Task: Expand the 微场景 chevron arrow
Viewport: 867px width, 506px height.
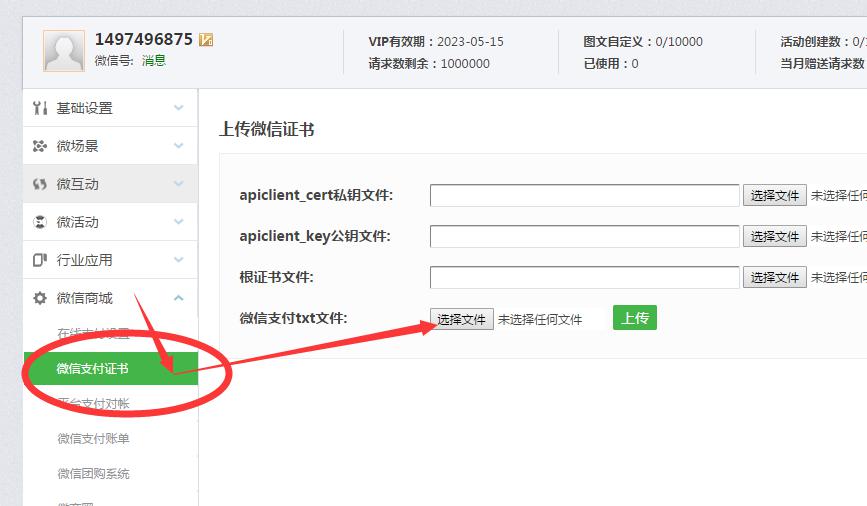Action: 179,146
